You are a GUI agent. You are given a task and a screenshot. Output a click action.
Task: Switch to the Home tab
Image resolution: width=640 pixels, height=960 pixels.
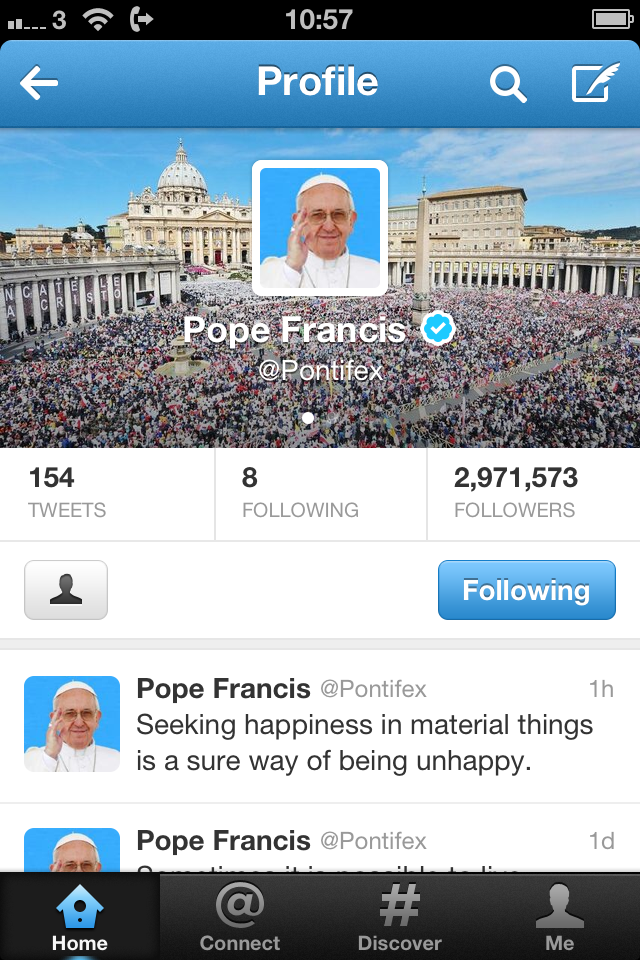80,917
